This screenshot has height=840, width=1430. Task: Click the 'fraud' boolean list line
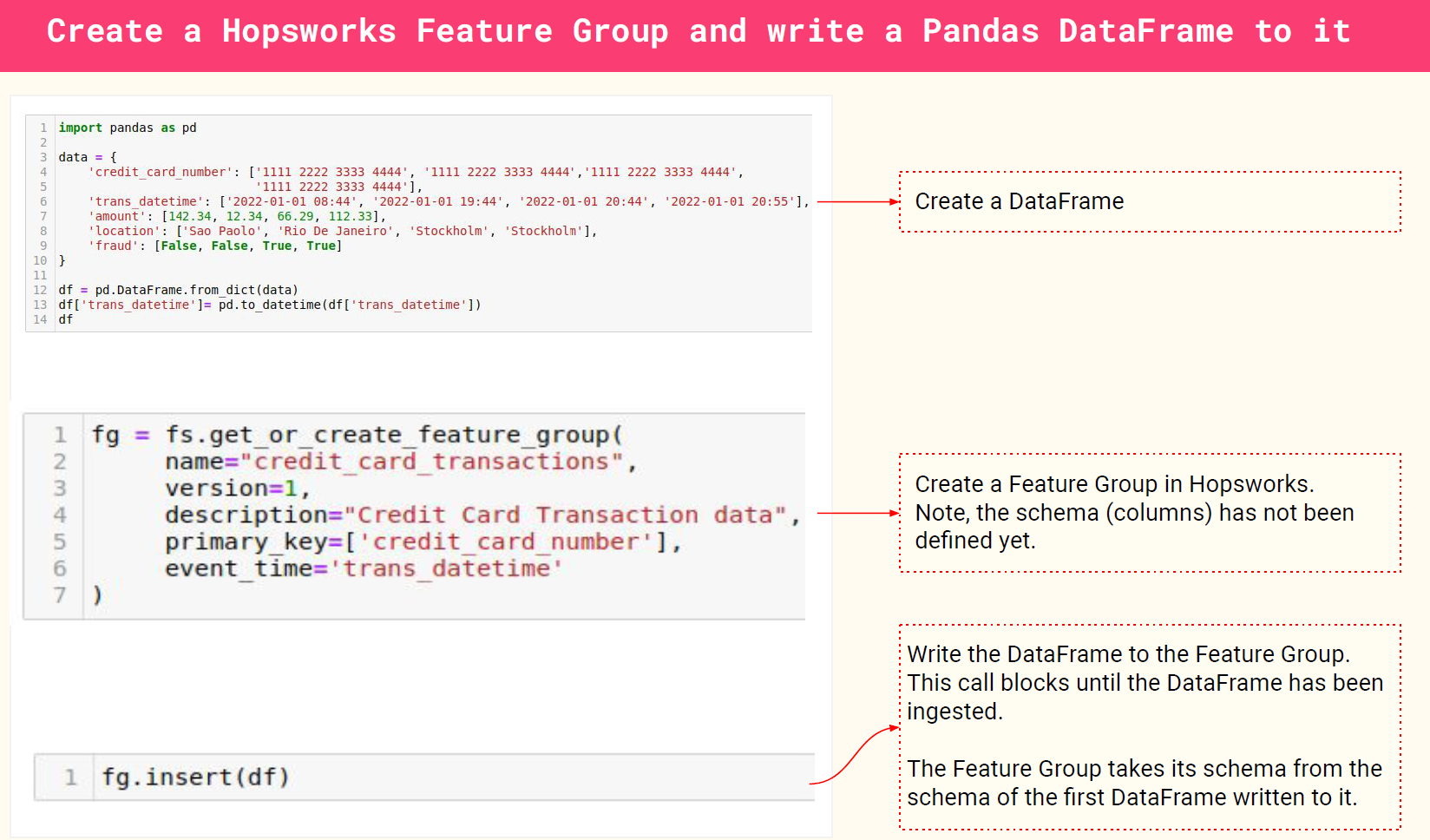(x=215, y=246)
